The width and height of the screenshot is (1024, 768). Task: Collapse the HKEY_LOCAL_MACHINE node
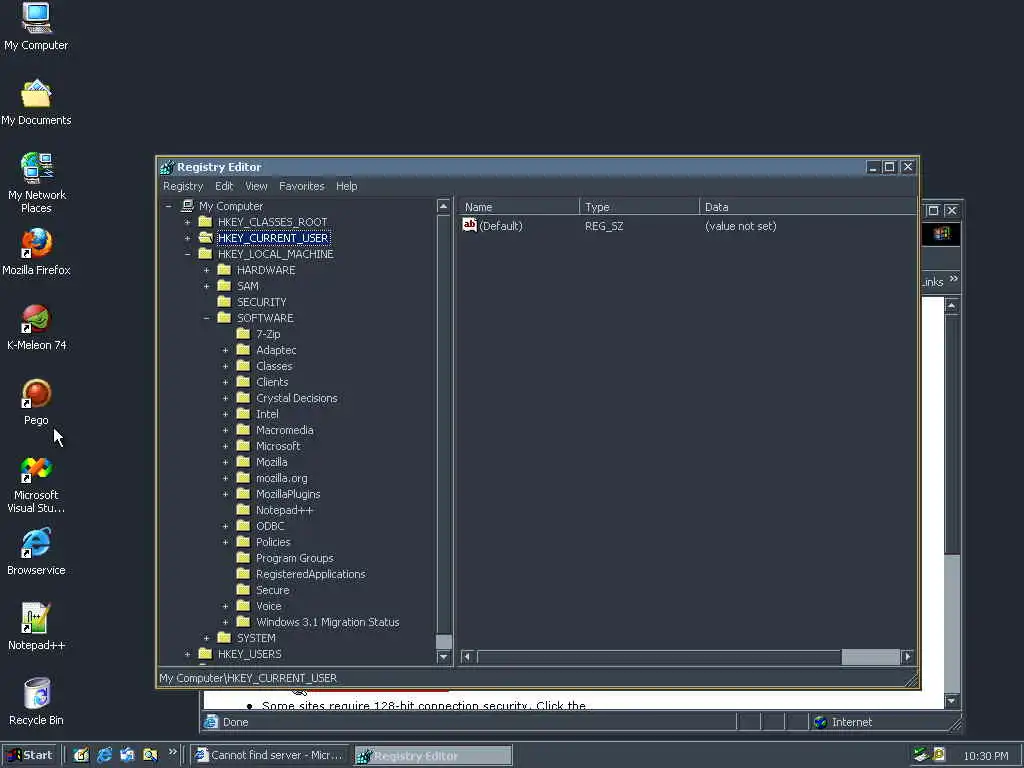pos(187,254)
